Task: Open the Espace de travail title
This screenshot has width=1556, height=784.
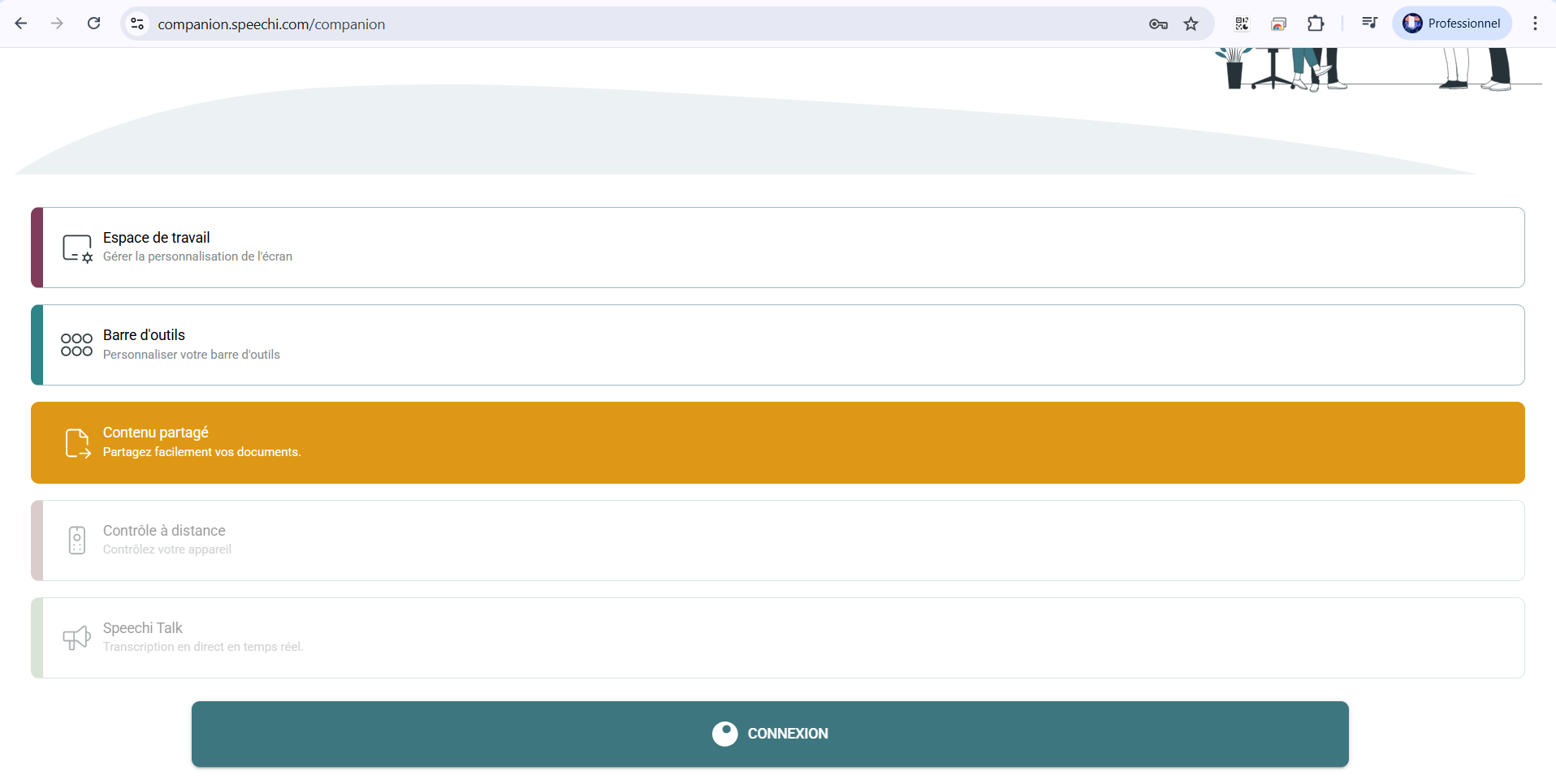Action: click(156, 238)
